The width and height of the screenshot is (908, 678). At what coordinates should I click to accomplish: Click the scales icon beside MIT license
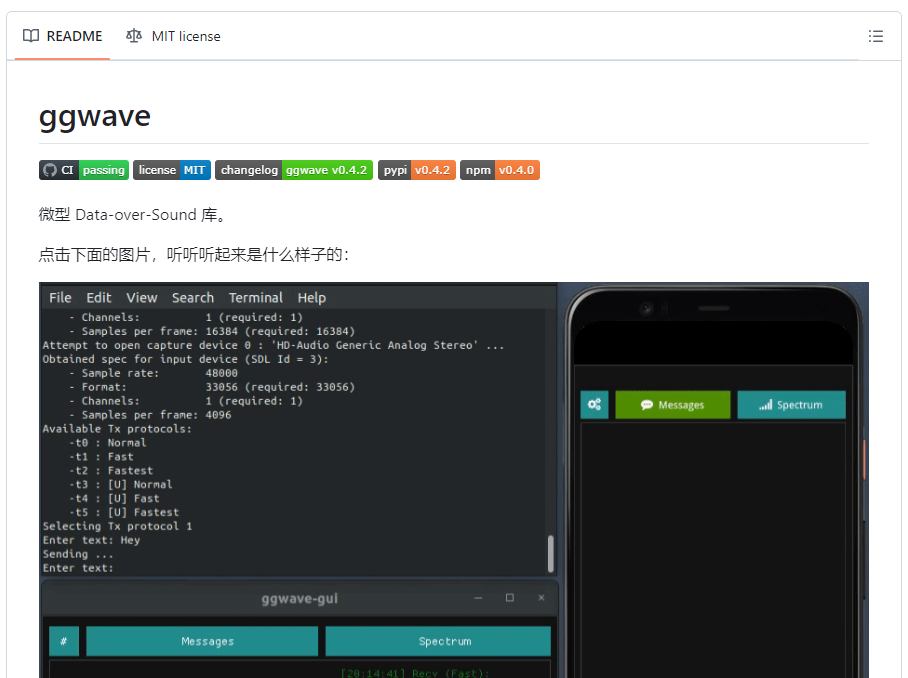click(134, 36)
